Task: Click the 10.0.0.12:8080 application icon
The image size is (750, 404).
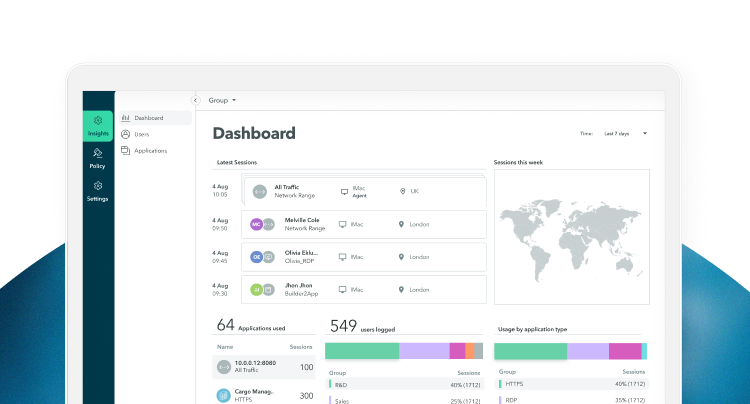Action: point(224,367)
